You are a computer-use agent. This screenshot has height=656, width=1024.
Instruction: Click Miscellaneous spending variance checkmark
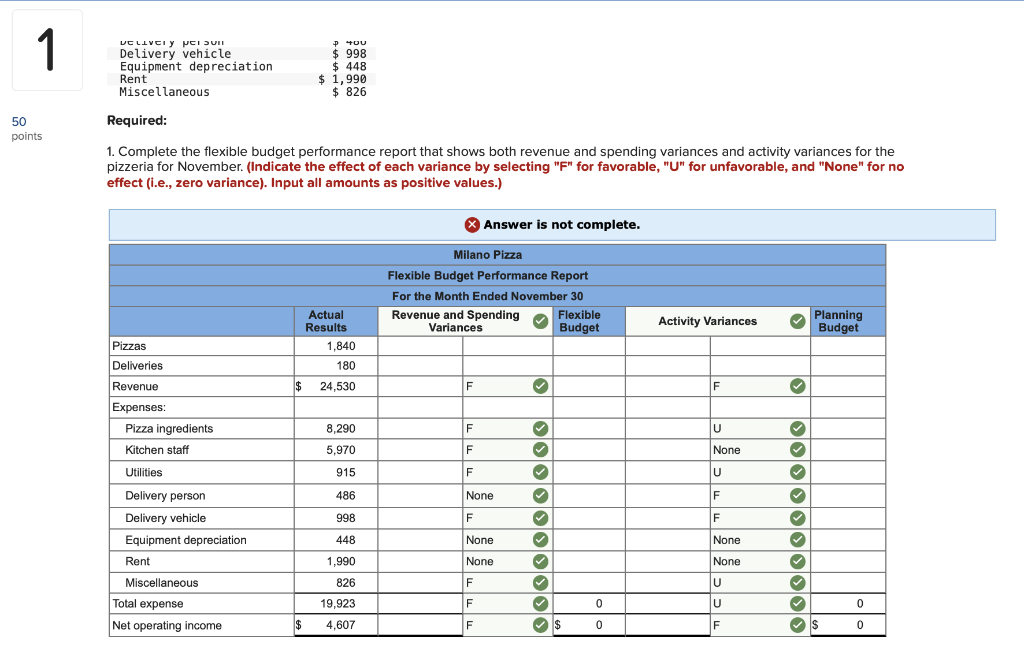540,582
